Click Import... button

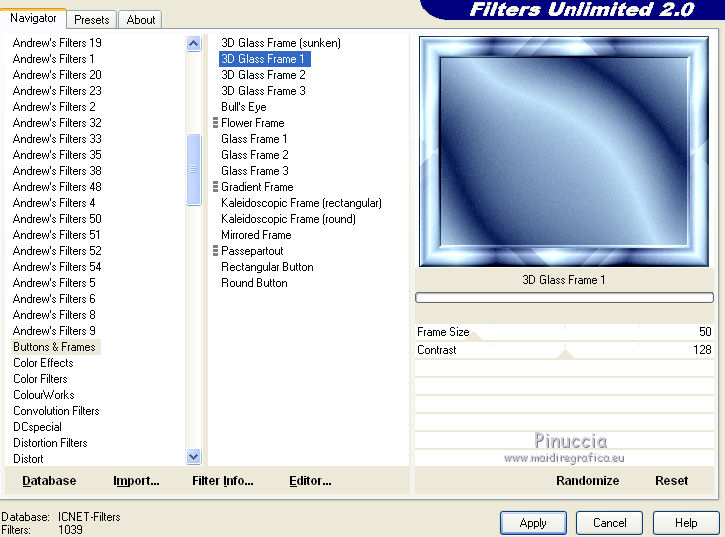[136, 481]
